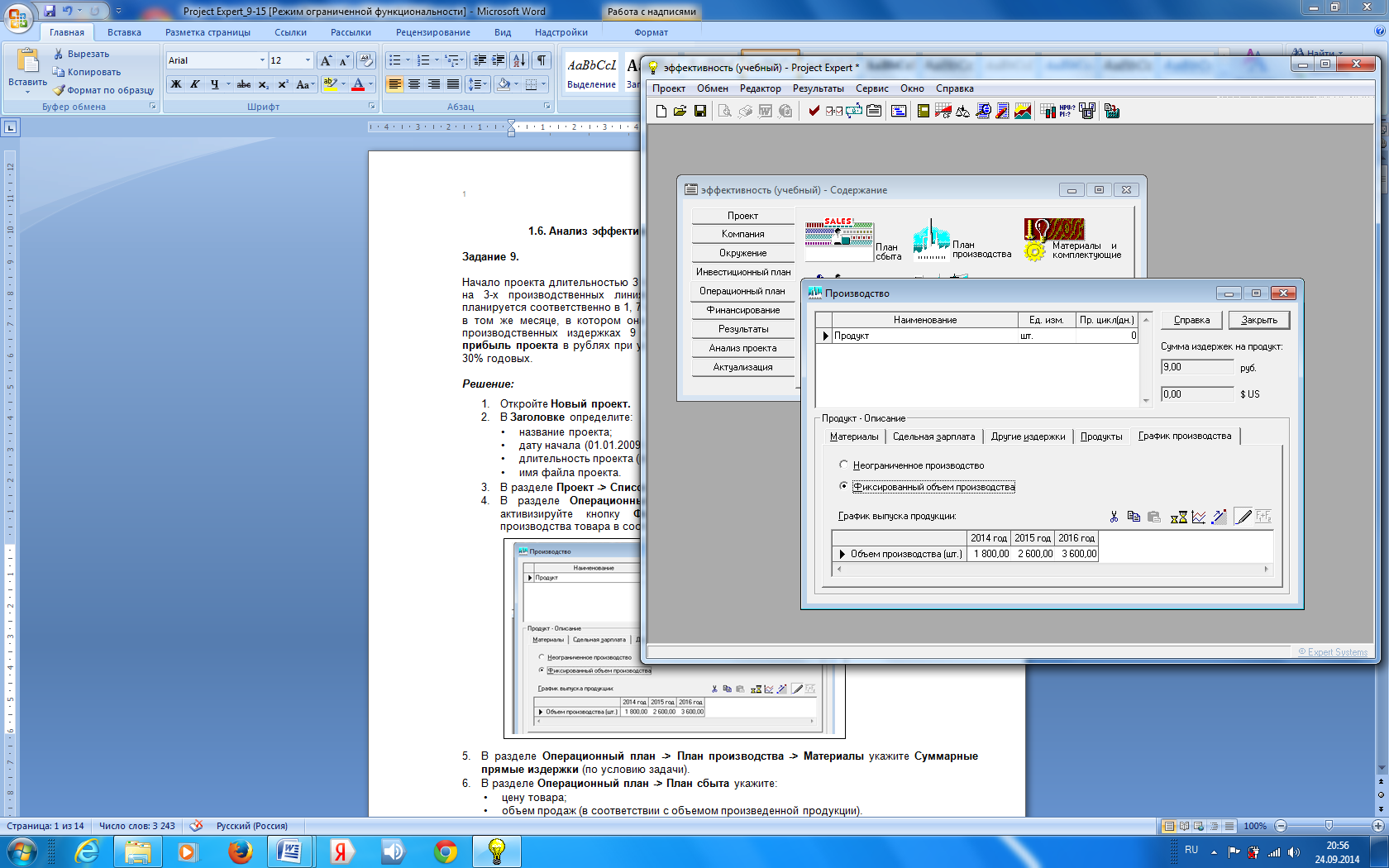Create new project in Project Expert toolbar
Screen dimensions: 1389x868
tap(661, 111)
